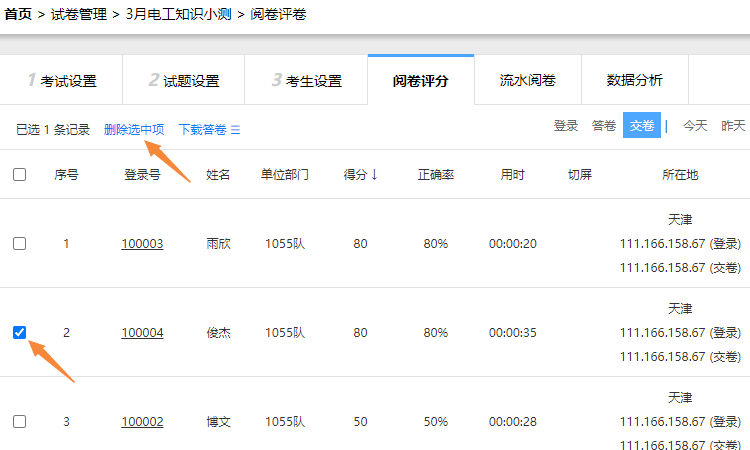Open login number 100002 link

point(142,422)
